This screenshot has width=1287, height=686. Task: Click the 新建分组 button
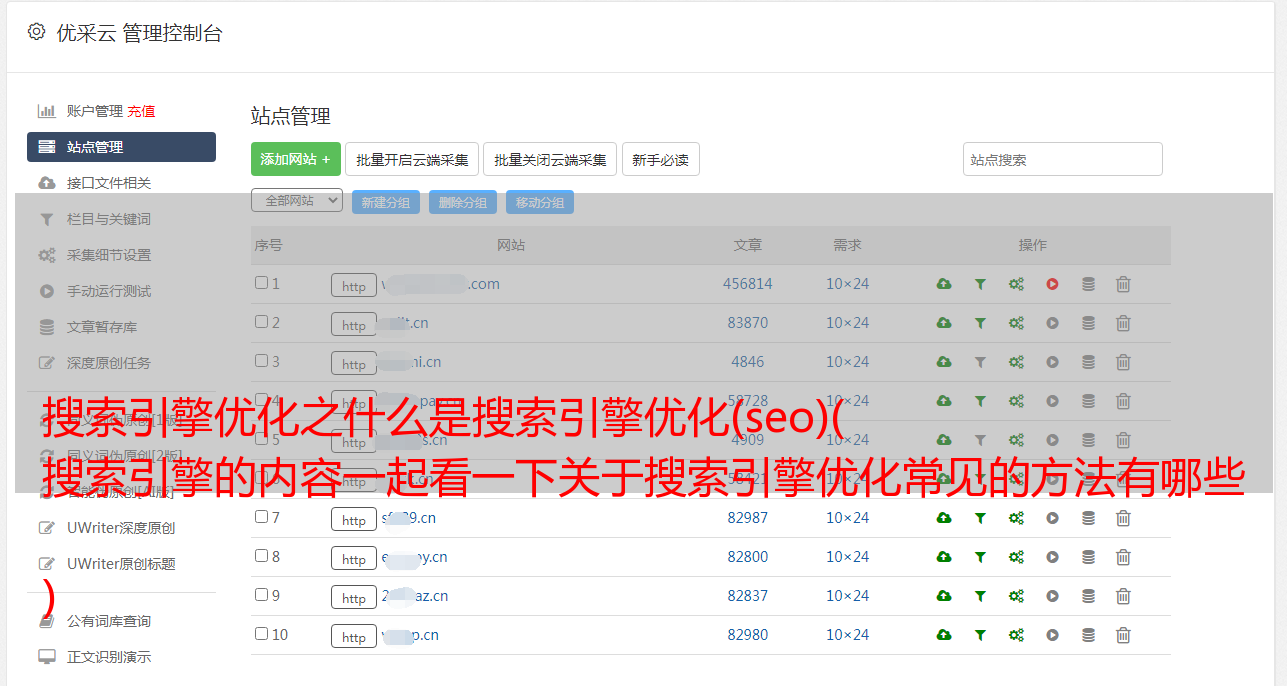386,202
